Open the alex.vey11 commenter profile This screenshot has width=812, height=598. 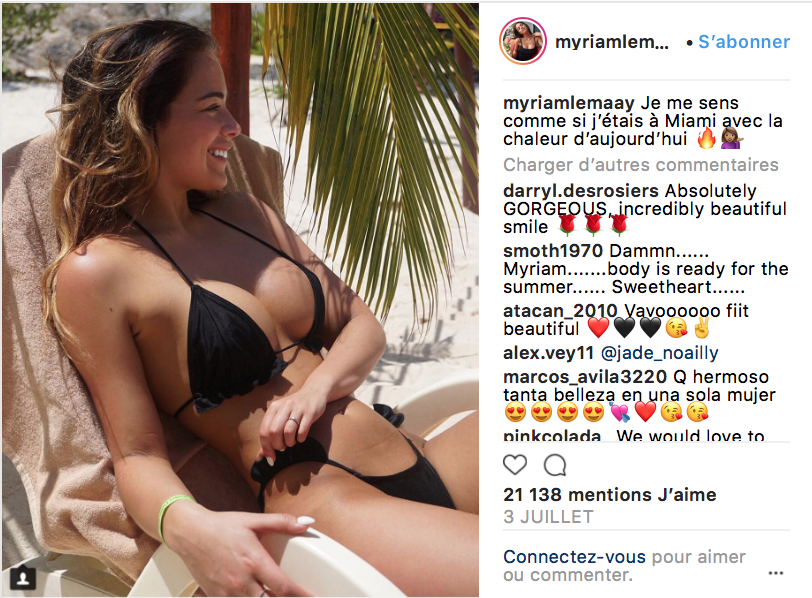coord(548,353)
